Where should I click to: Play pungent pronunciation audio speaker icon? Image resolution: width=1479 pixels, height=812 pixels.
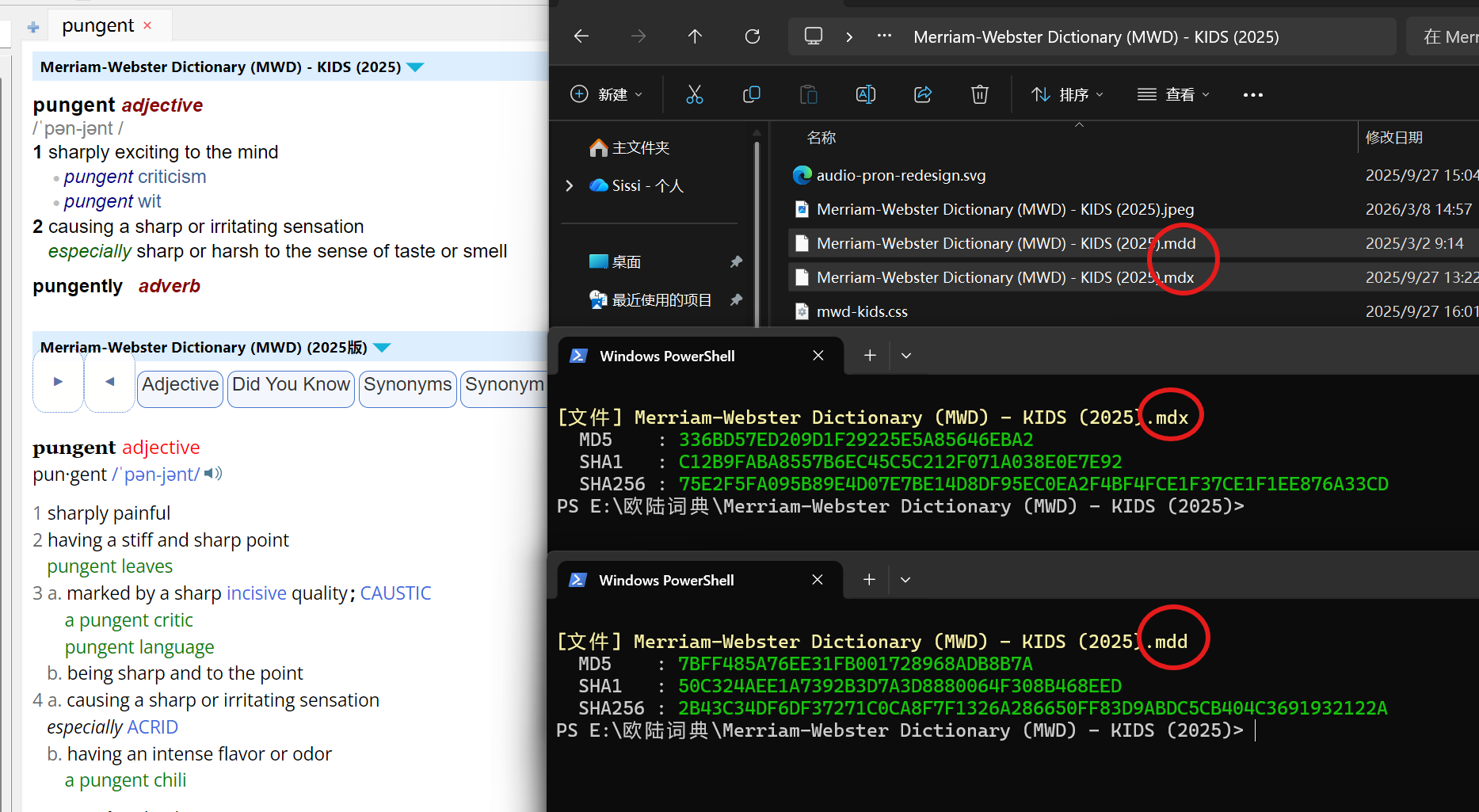(x=213, y=474)
